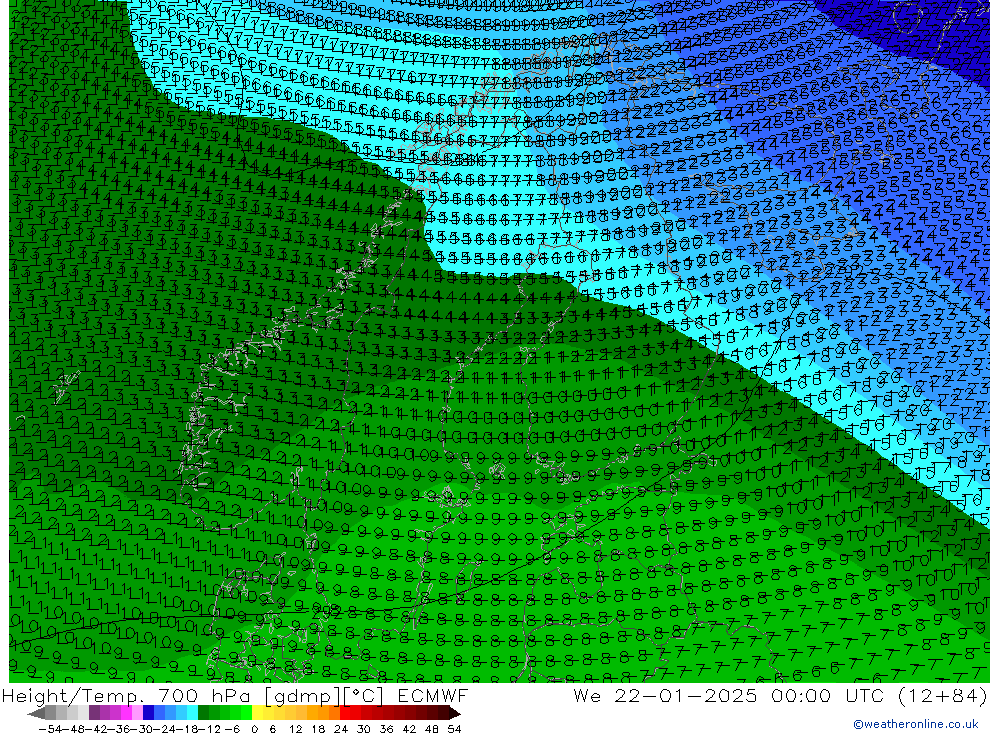1000x733 pixels.
Task: Select the dark green -12°C legend swatch
Action: 203,714
